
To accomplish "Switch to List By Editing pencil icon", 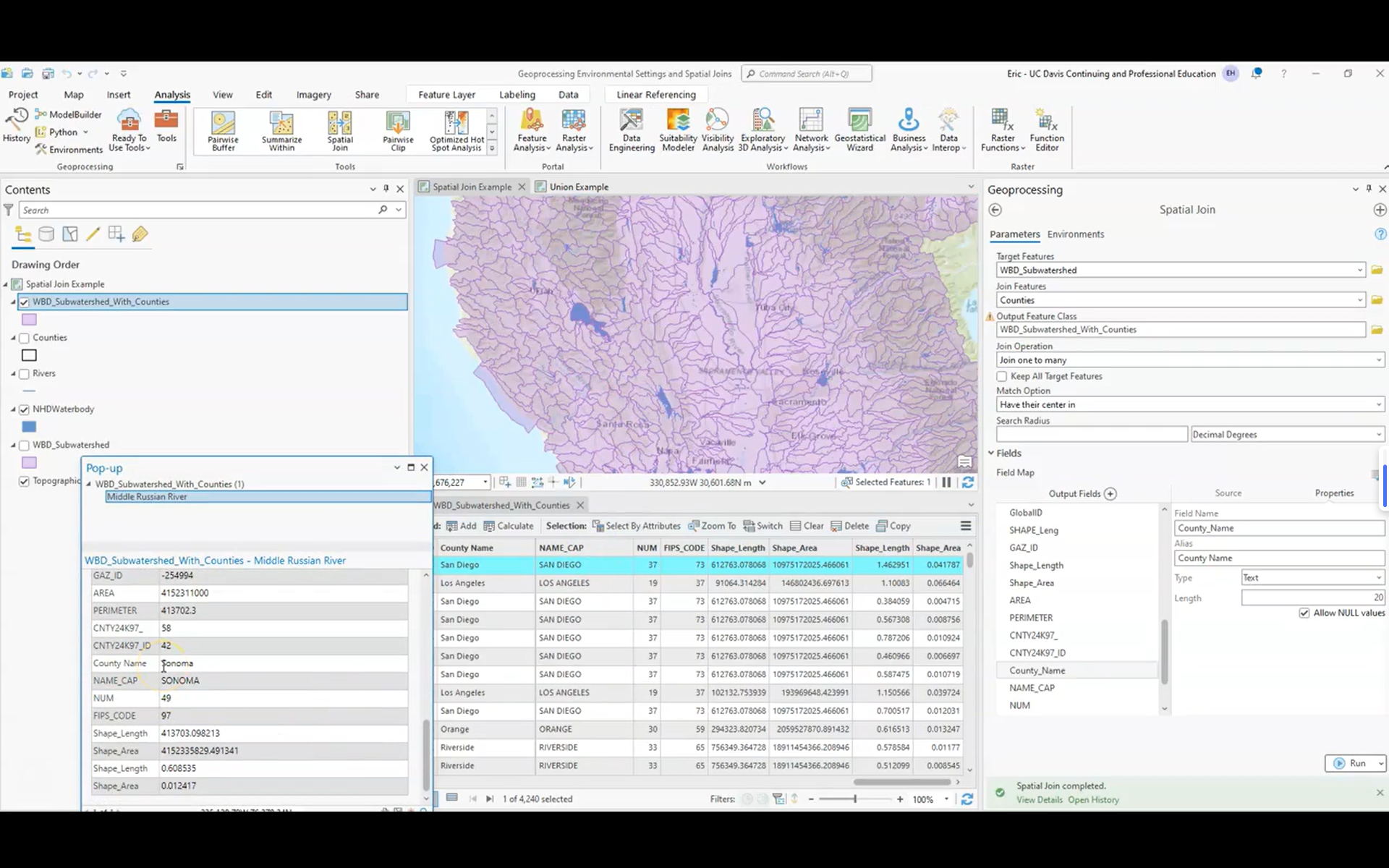I will (93, 234).
